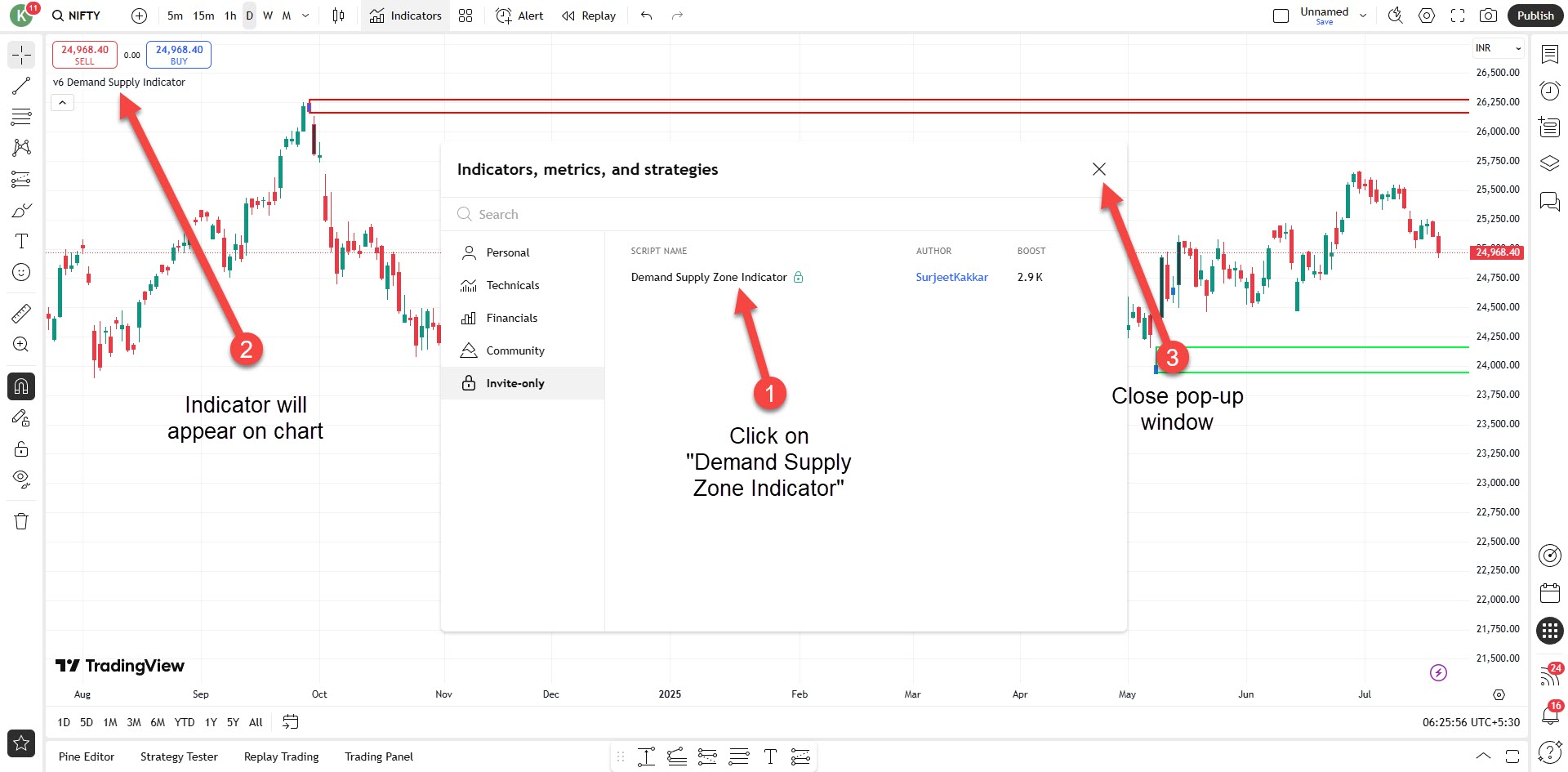Open SurjeetKakkar author profile link
This screenshot has height=772, width=1568.
[951, 277]
